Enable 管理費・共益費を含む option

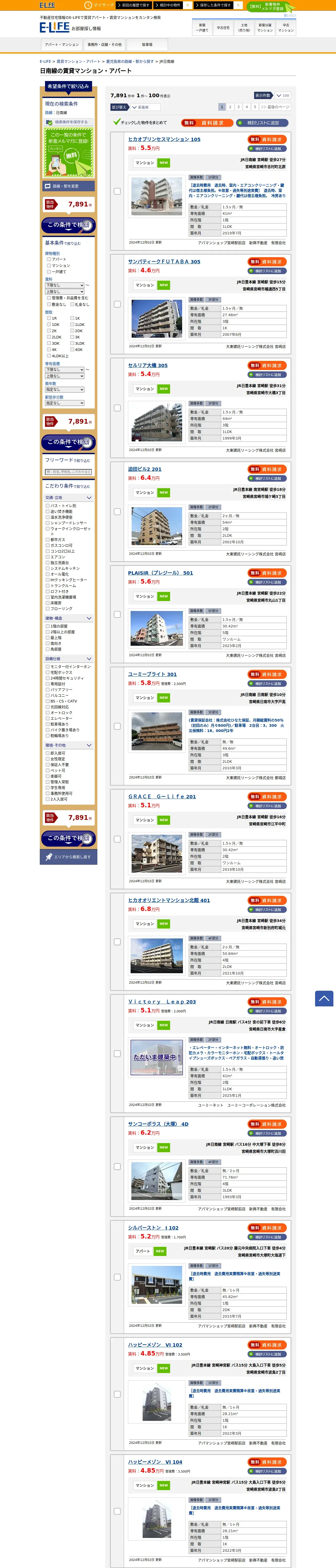tap(49, 298)
